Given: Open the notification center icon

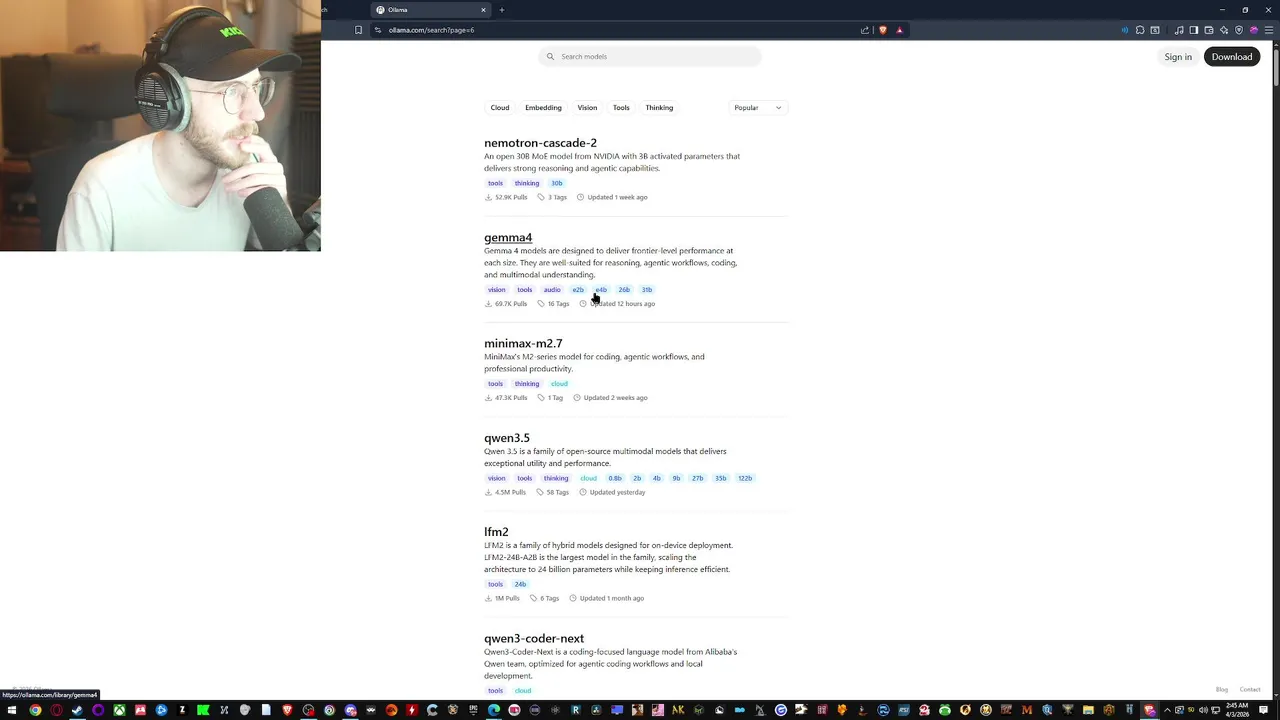Looking at the screenshot, I should (x=1263, y=710).
